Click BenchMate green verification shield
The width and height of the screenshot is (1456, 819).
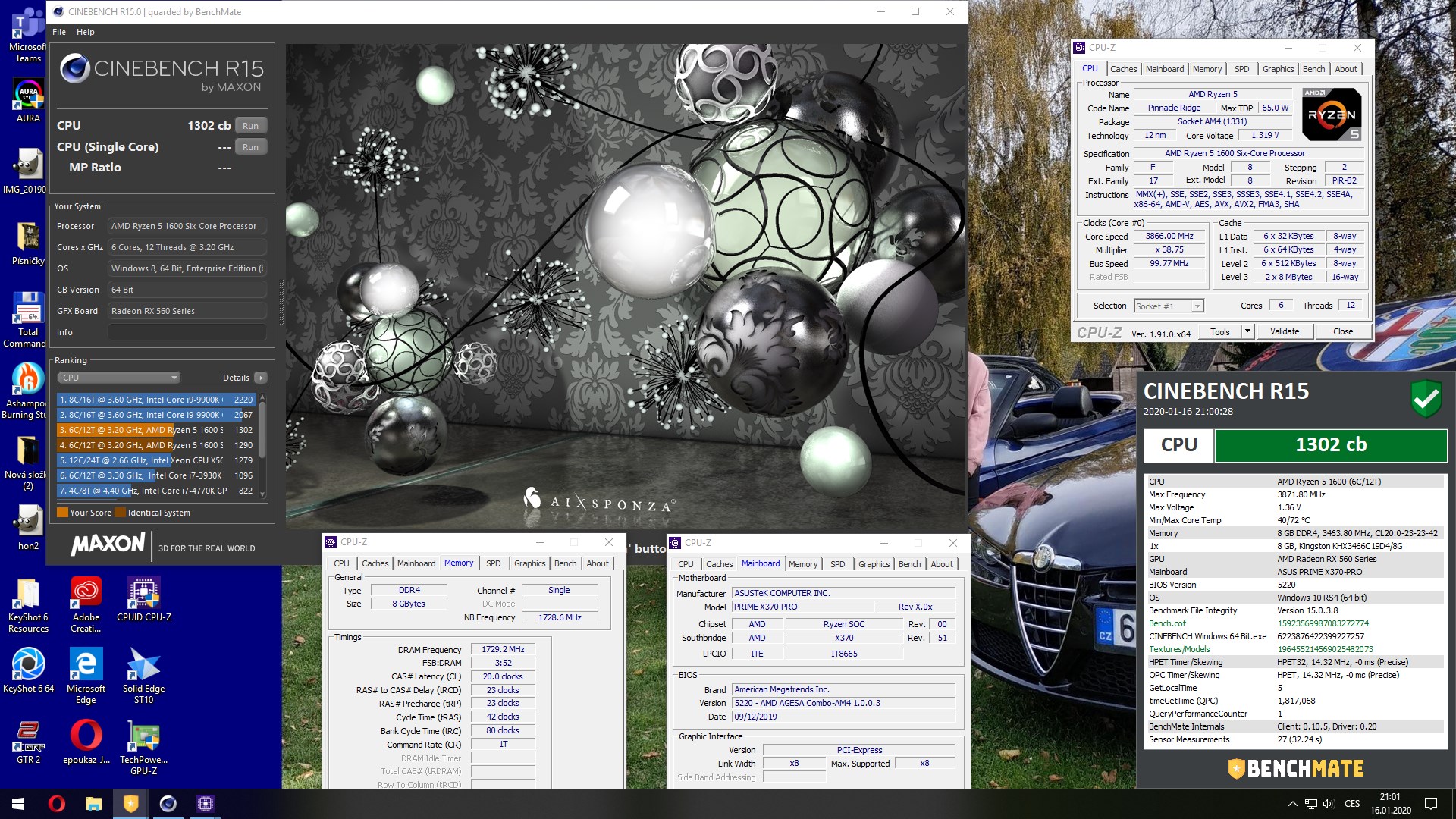coord(1426,398)
